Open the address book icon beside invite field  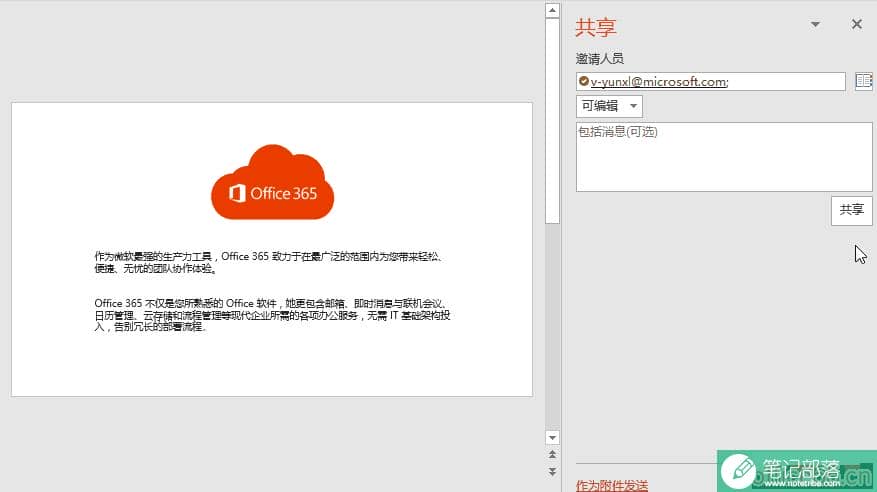tap(863, 81)
